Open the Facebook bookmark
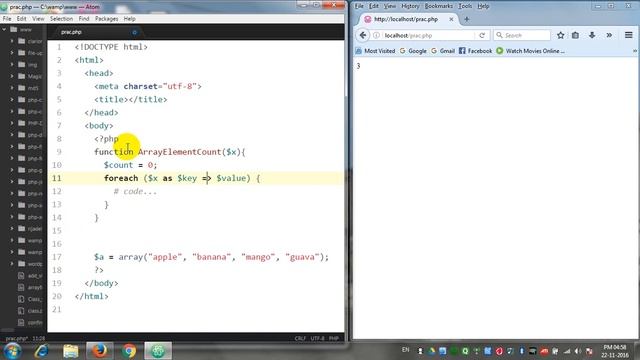This screenshot has height=360, width=640. [476, 51]
